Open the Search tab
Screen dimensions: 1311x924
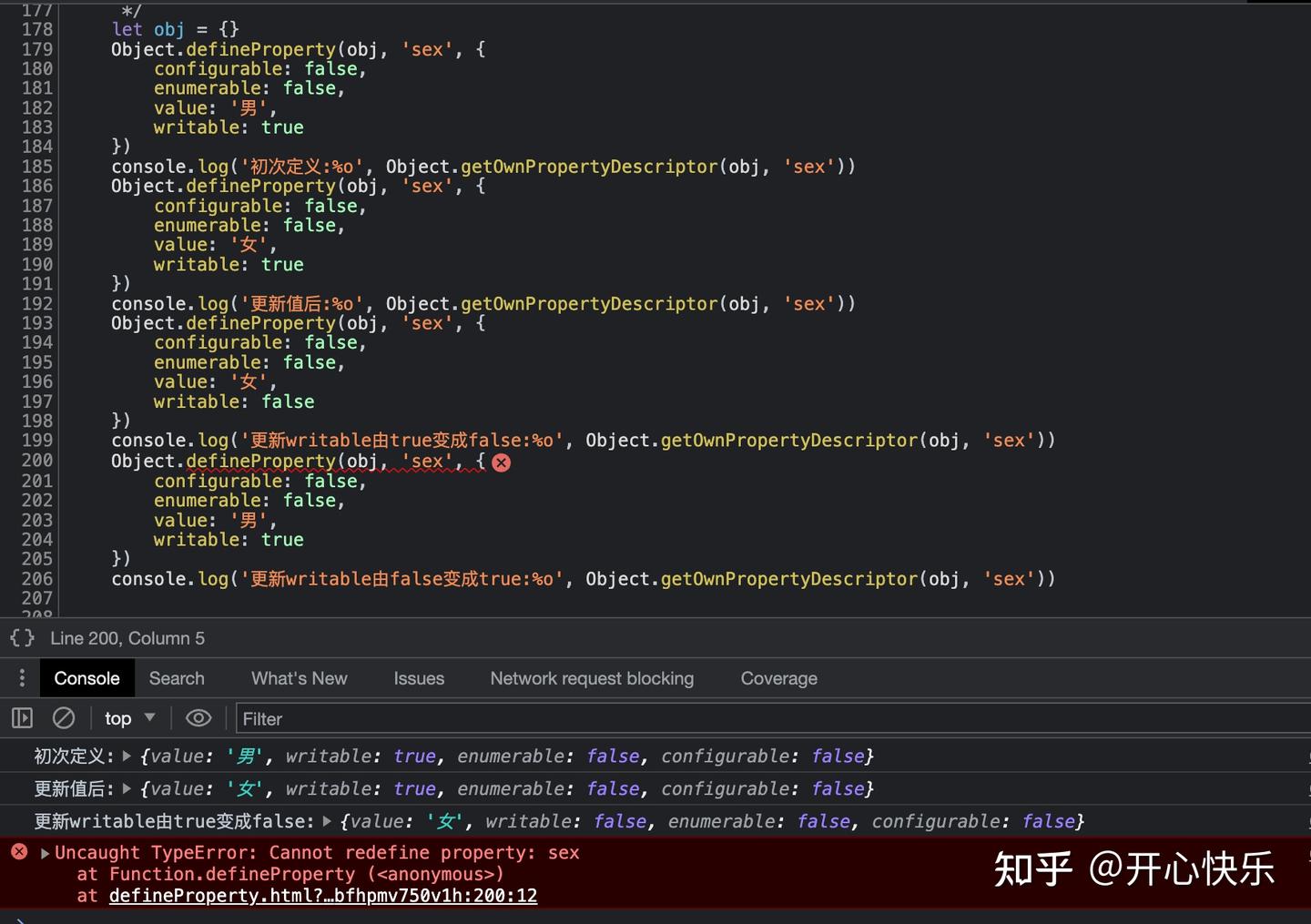tap(177, 678)
